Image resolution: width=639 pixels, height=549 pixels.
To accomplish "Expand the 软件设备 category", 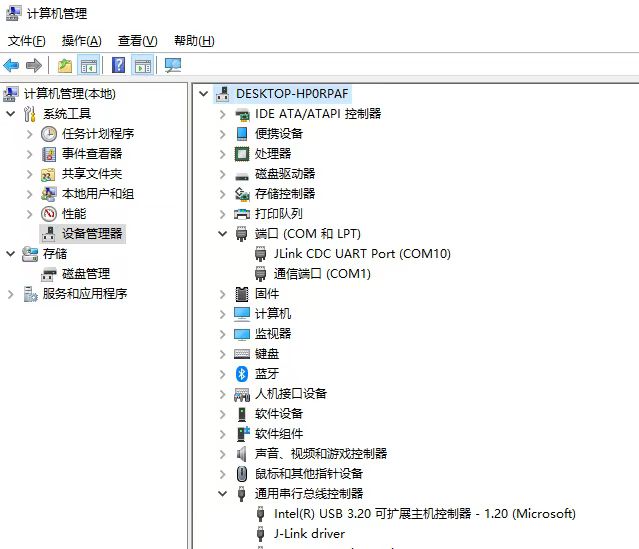I will [223, 414].
